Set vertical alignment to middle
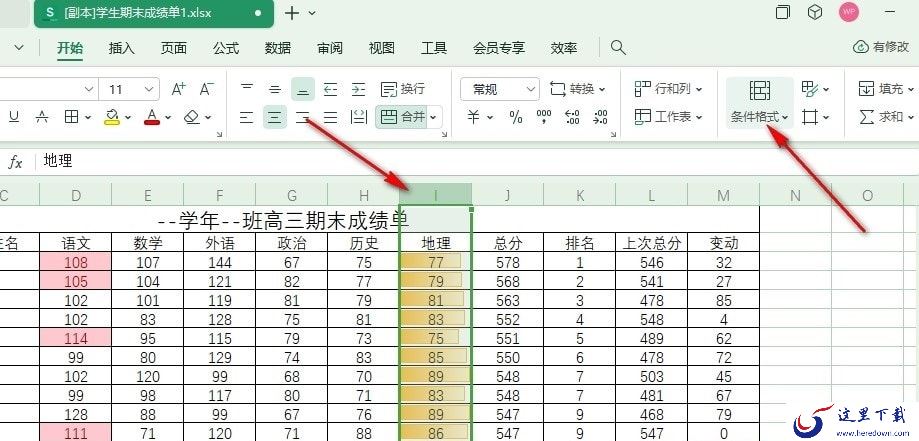 [x=274, y=89]
